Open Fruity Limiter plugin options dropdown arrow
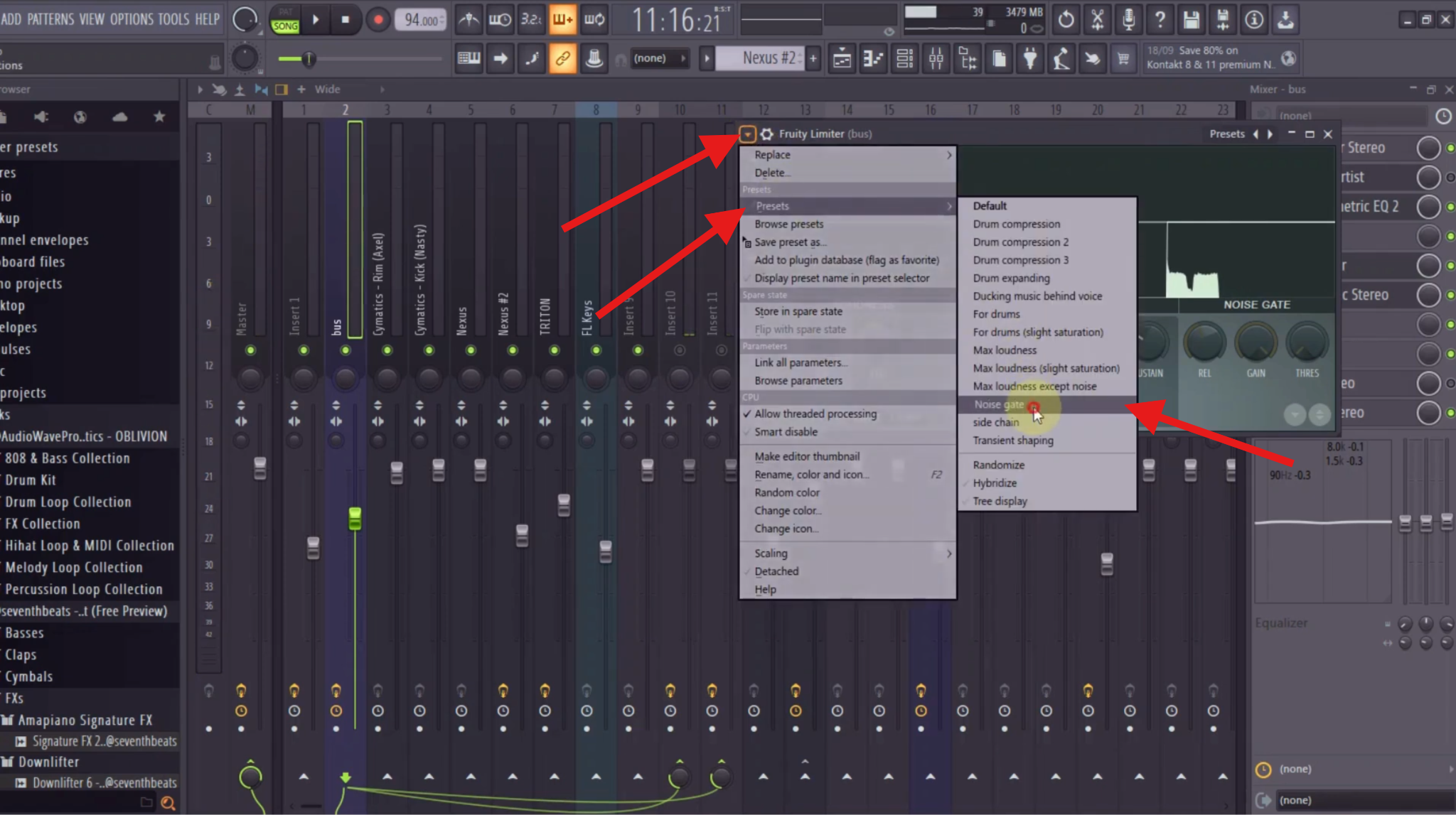 tap(747, 134)
